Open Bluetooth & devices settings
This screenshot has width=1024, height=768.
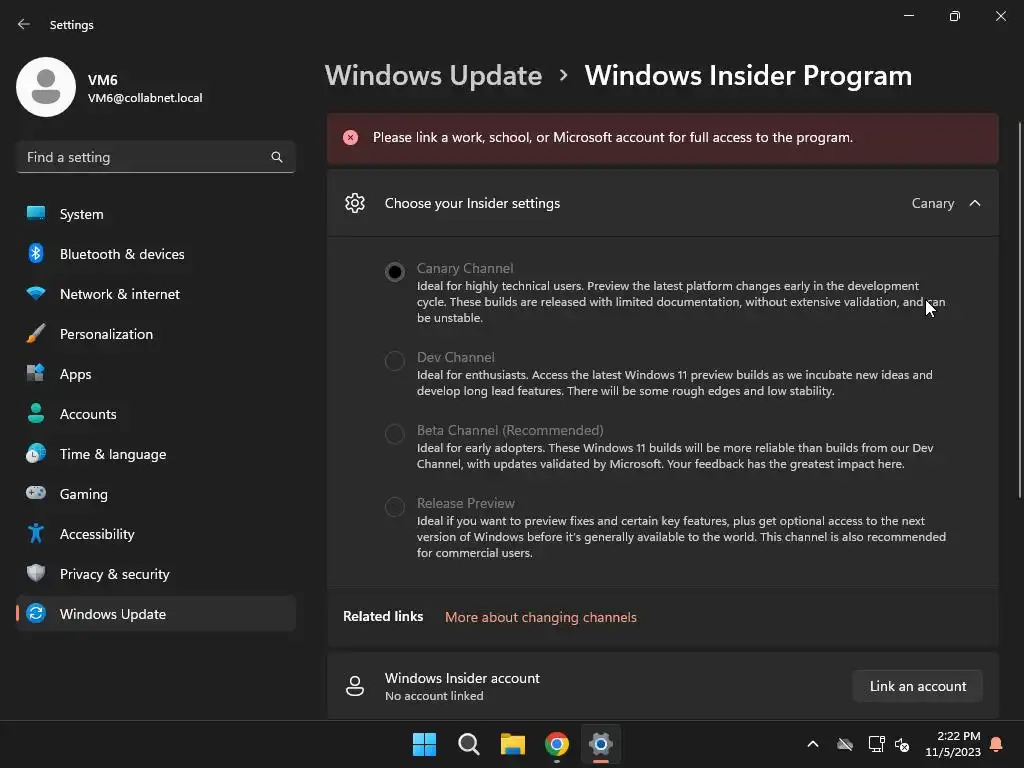pos(155,254)
